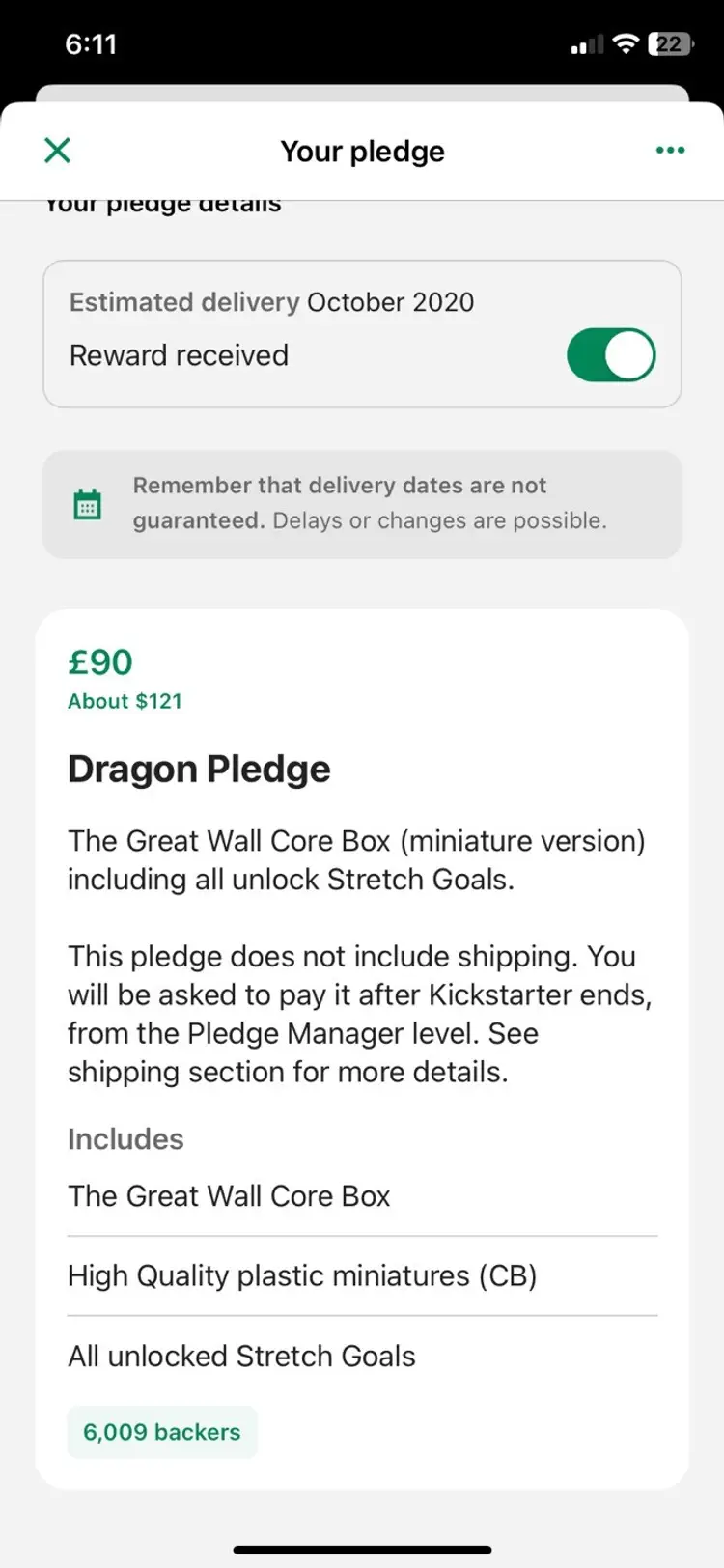Tap the About $121 conversion text
Screen dimensions: 724x1568
[125, 701]
